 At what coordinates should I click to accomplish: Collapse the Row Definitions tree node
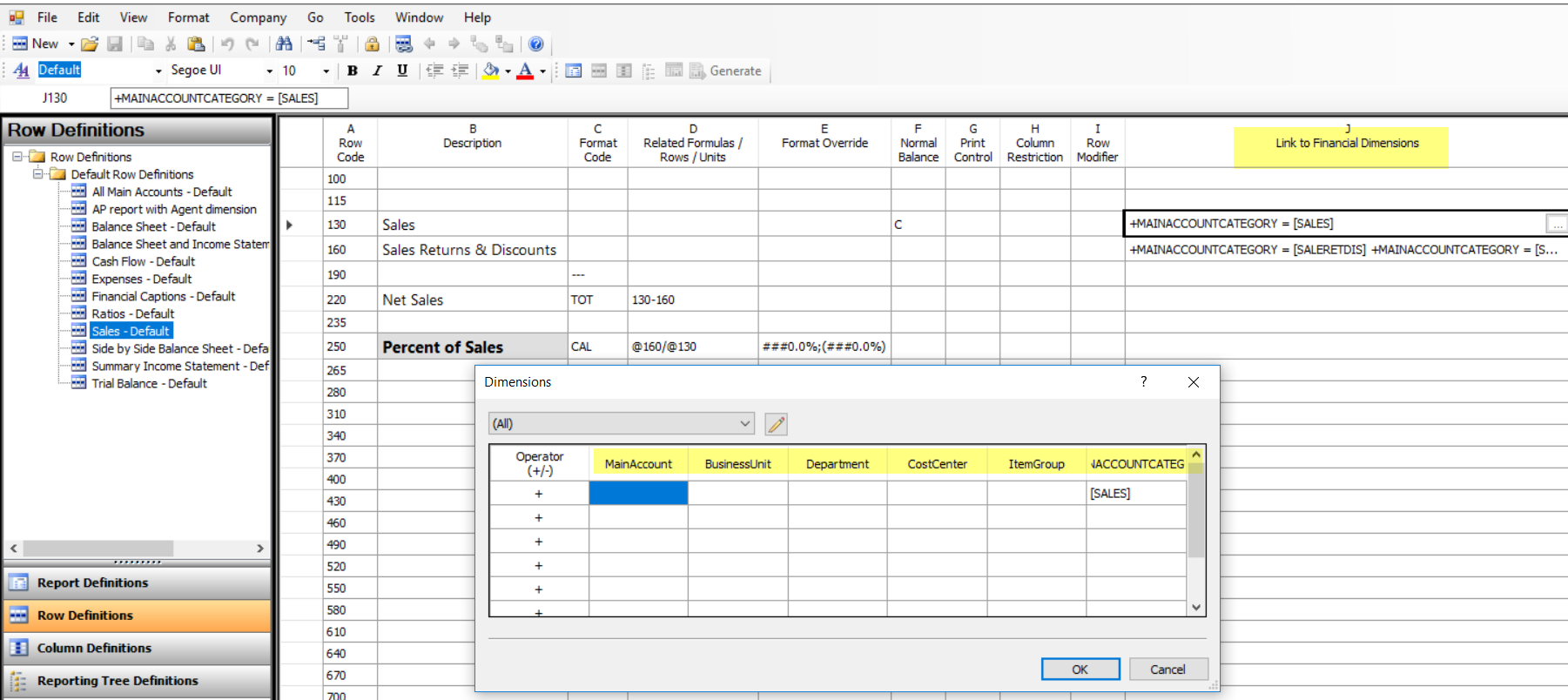tap(17, 157)
